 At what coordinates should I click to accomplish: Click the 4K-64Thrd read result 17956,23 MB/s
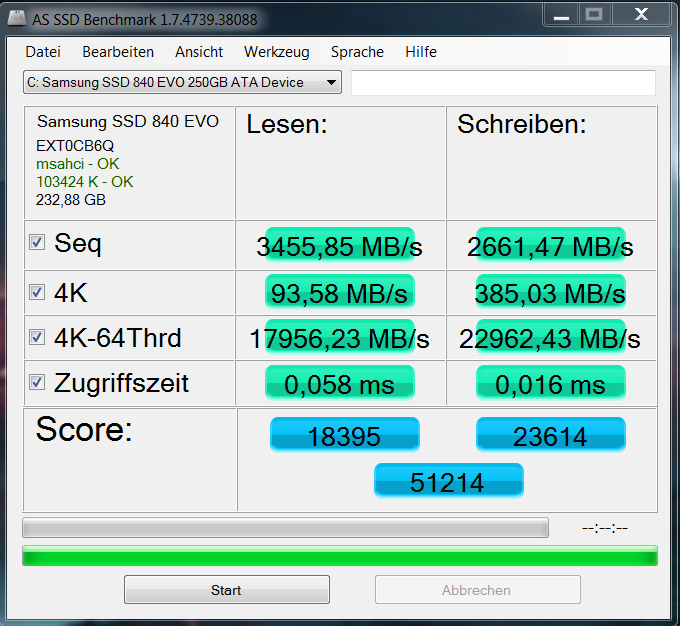click(340, 337)
